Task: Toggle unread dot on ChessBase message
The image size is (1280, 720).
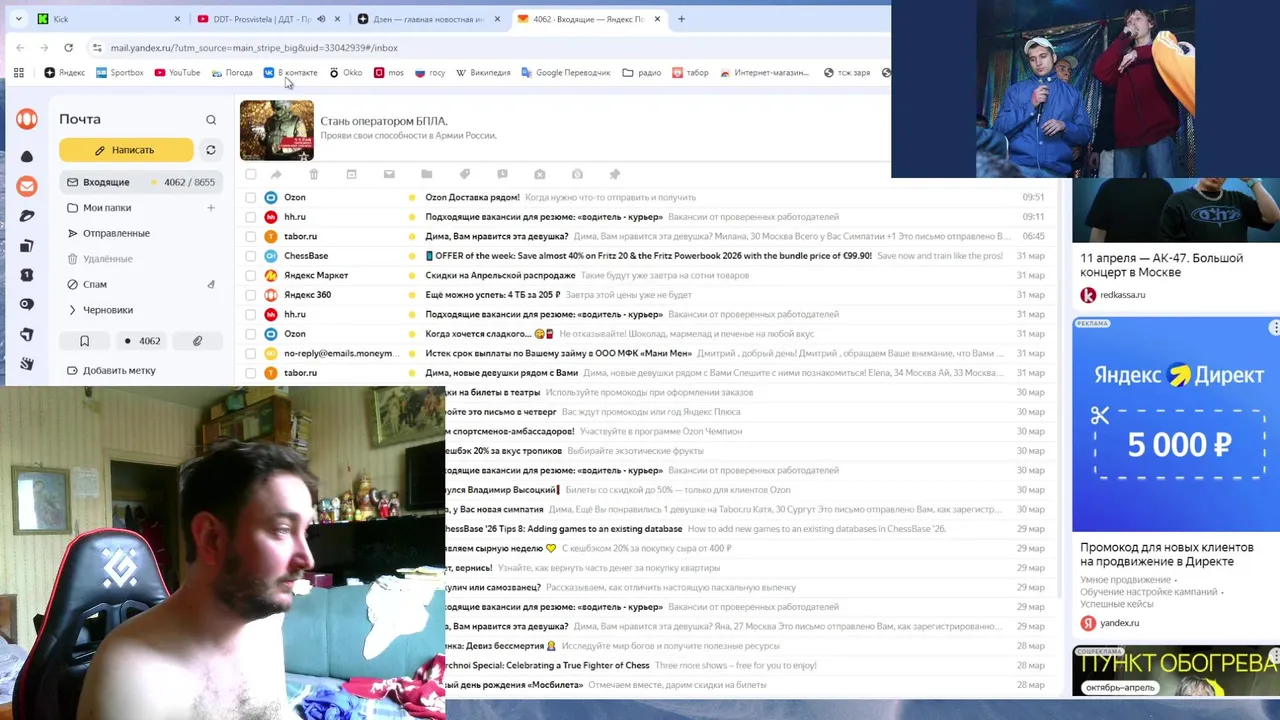Action: pos(411,256)
